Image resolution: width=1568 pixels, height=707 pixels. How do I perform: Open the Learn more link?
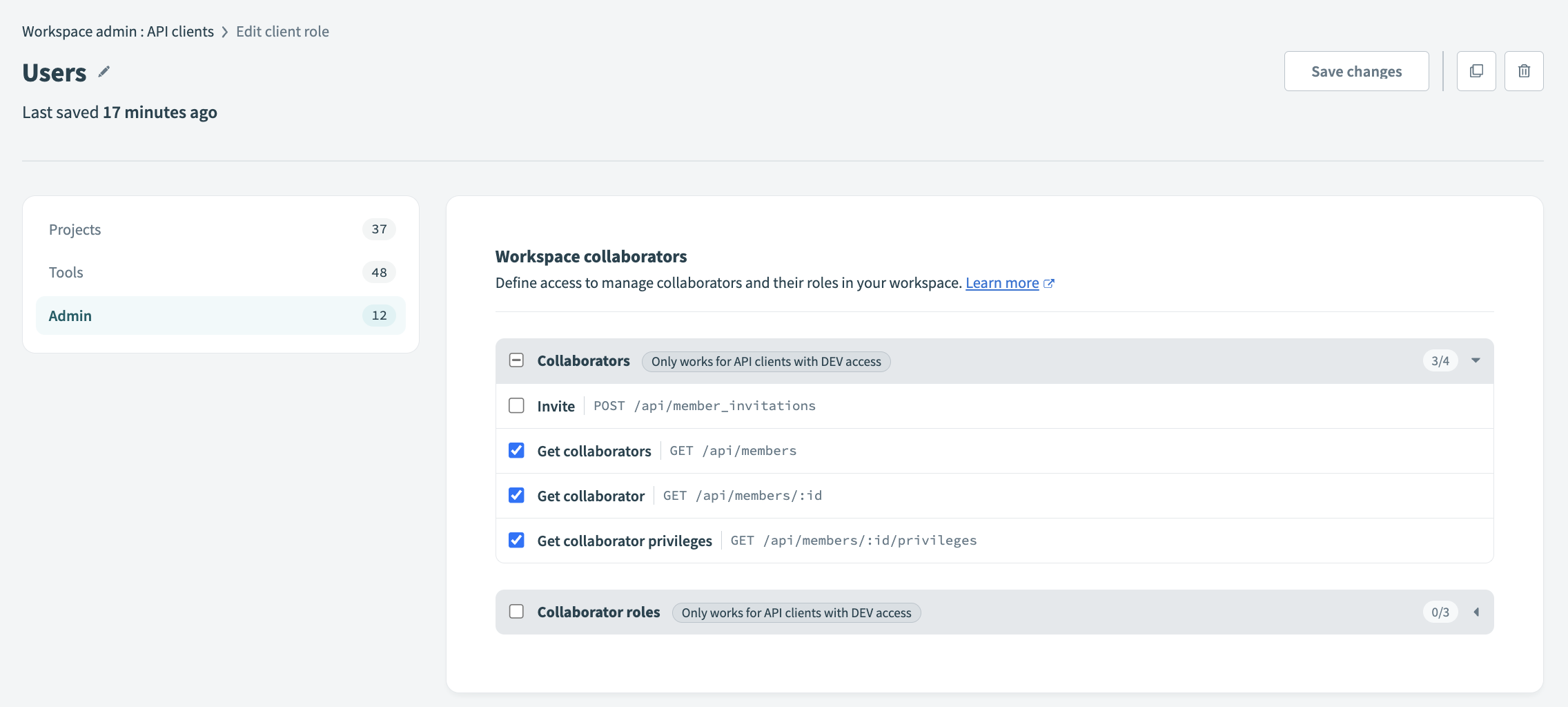[1002, 283]
